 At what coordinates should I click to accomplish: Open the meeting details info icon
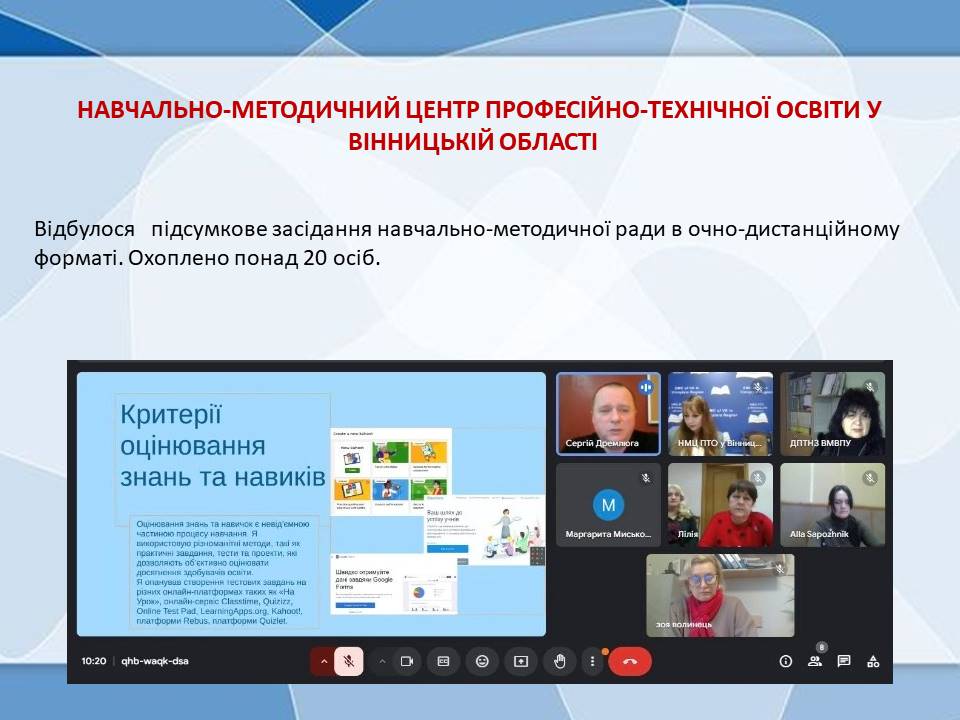pyautogui.click(x=785, y=661)
